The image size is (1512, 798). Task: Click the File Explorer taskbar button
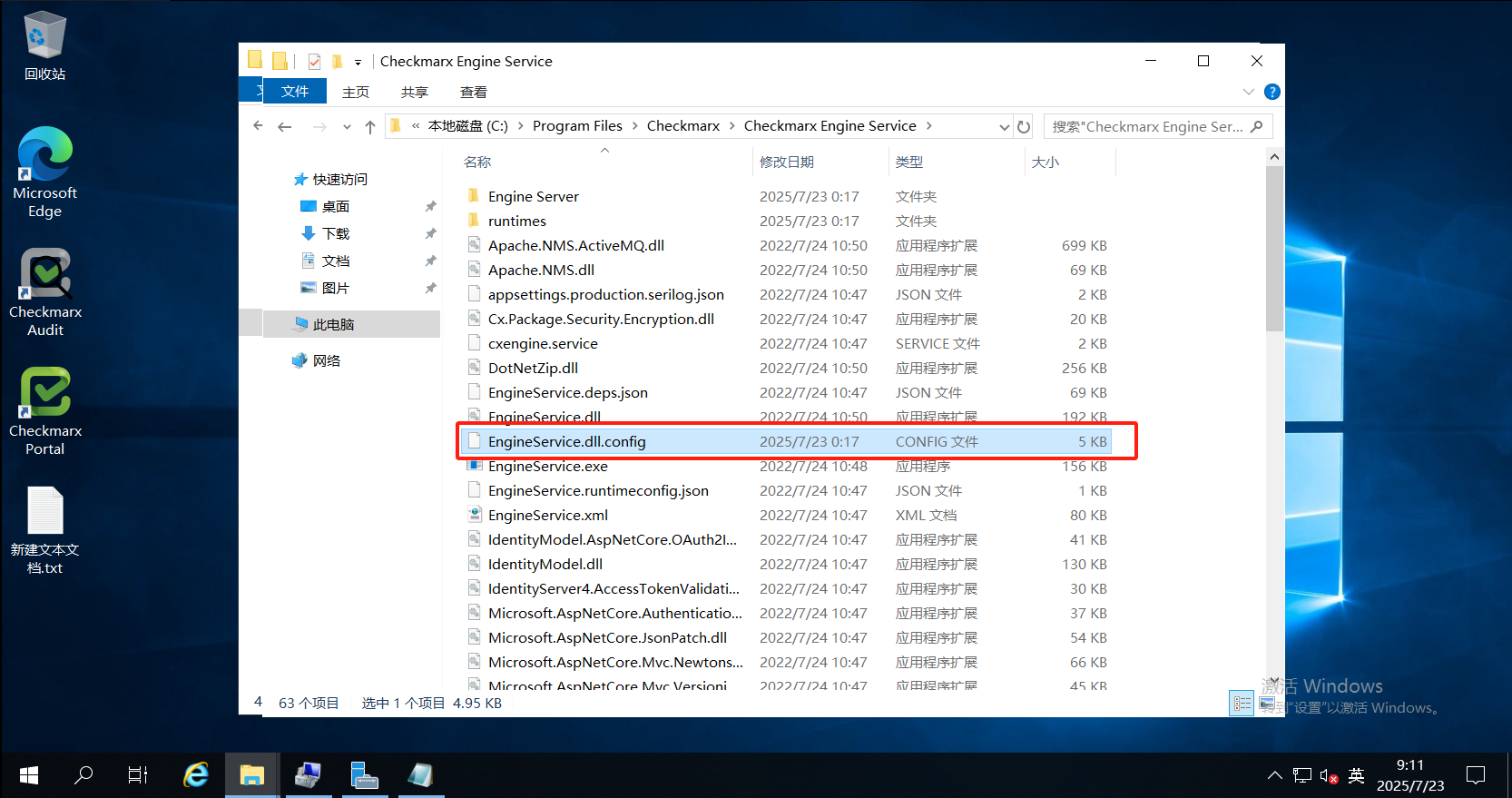click(x=251, y=775)
